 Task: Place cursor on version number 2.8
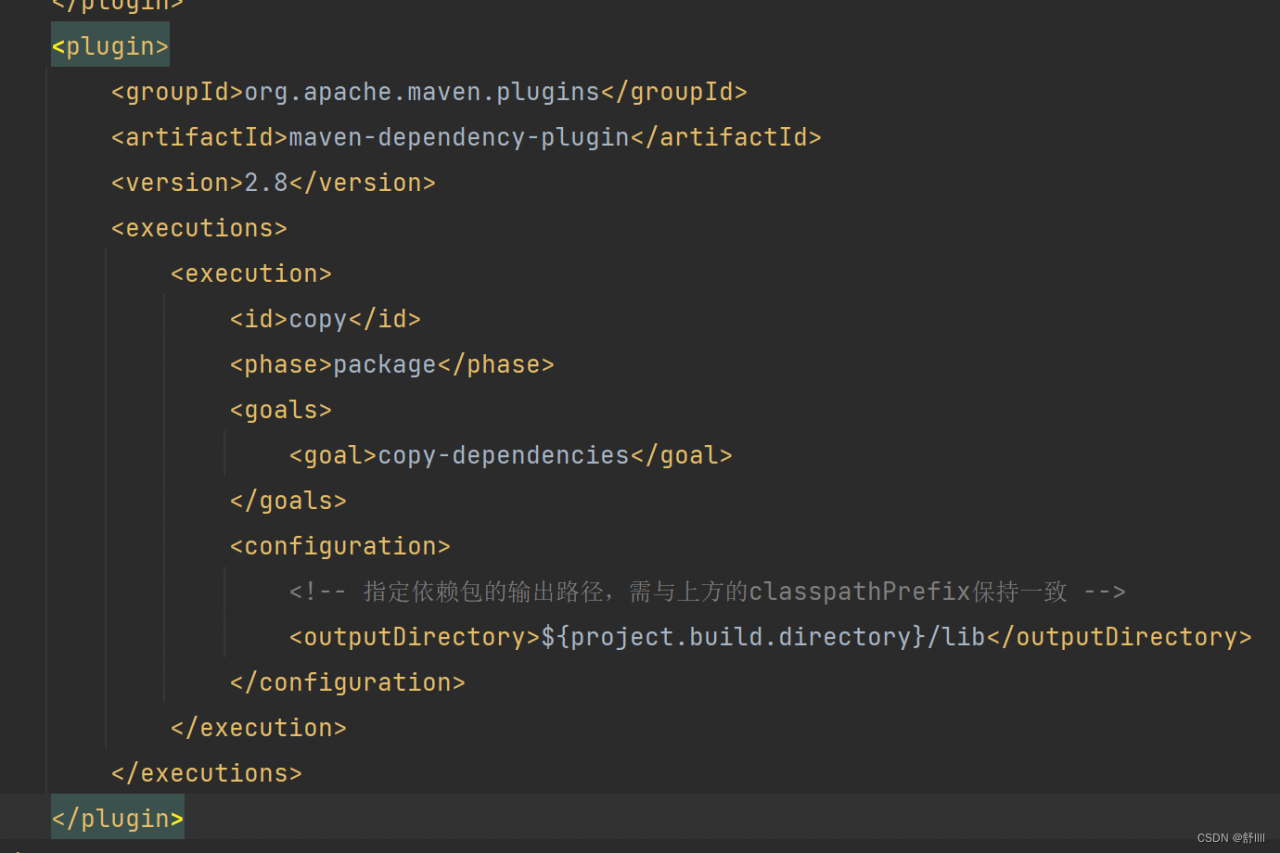(266, 183)
